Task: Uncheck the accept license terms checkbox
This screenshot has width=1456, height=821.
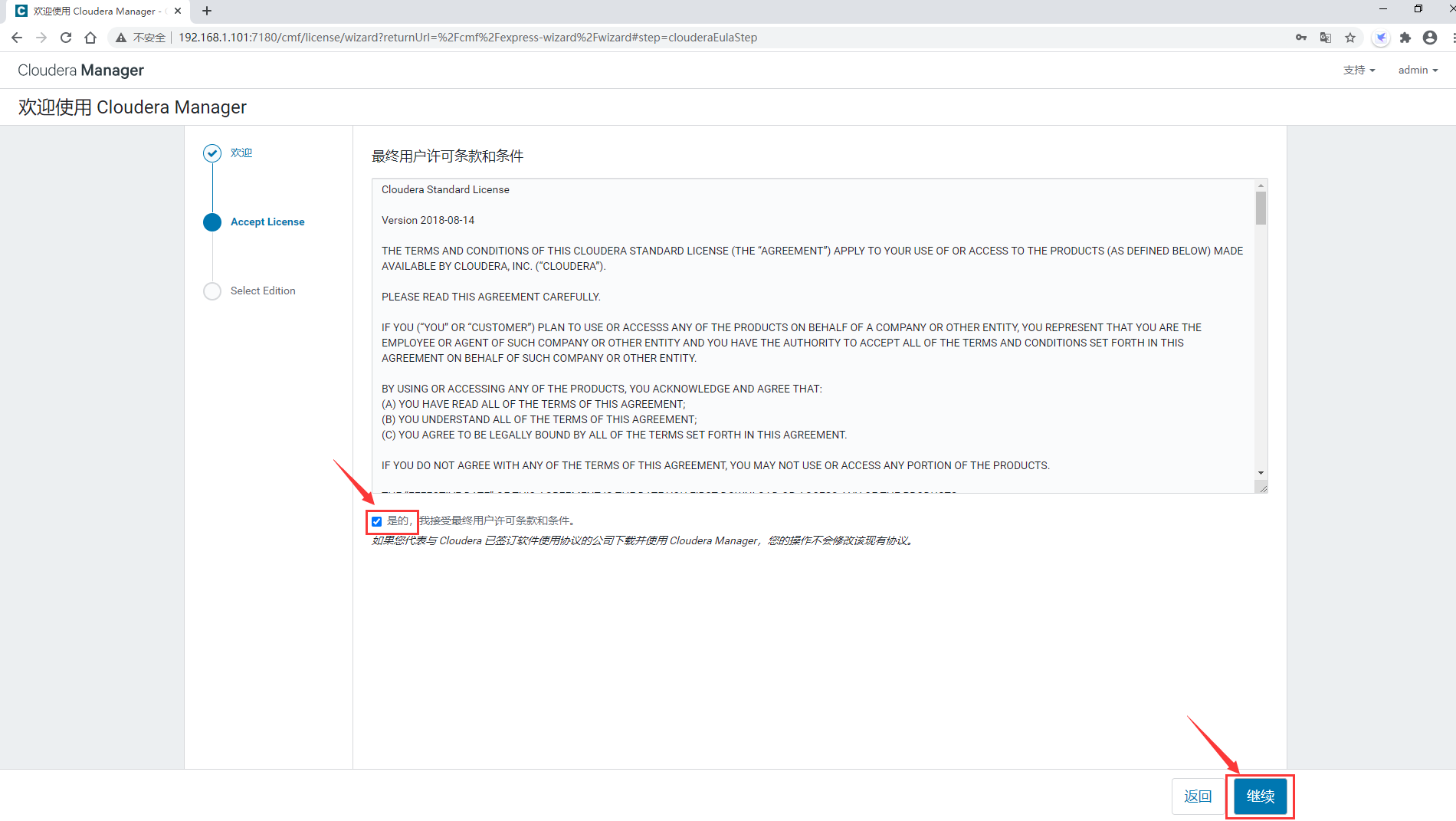Action: [376, 521]
